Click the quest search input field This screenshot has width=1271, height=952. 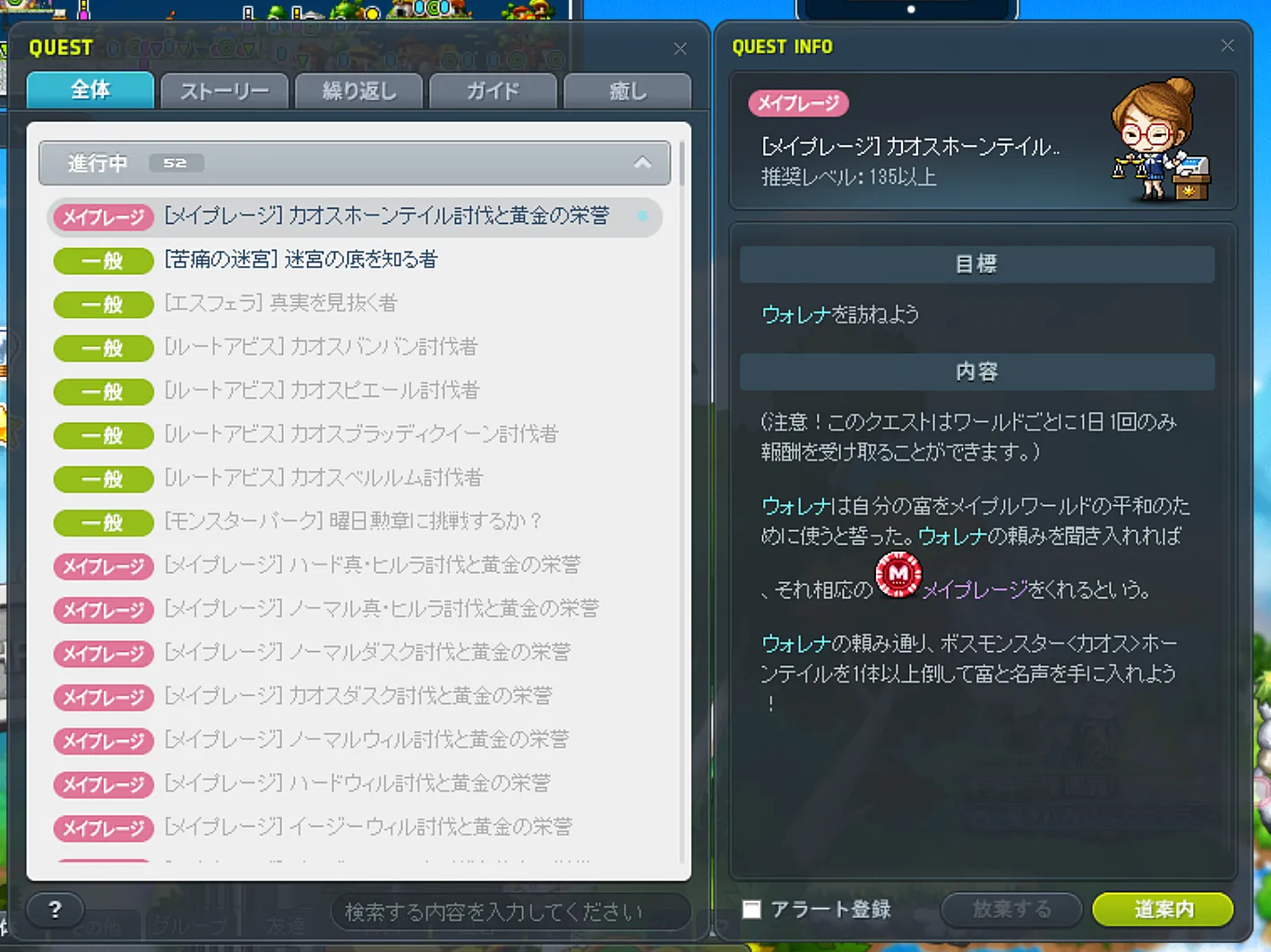(x=511, y=912)
